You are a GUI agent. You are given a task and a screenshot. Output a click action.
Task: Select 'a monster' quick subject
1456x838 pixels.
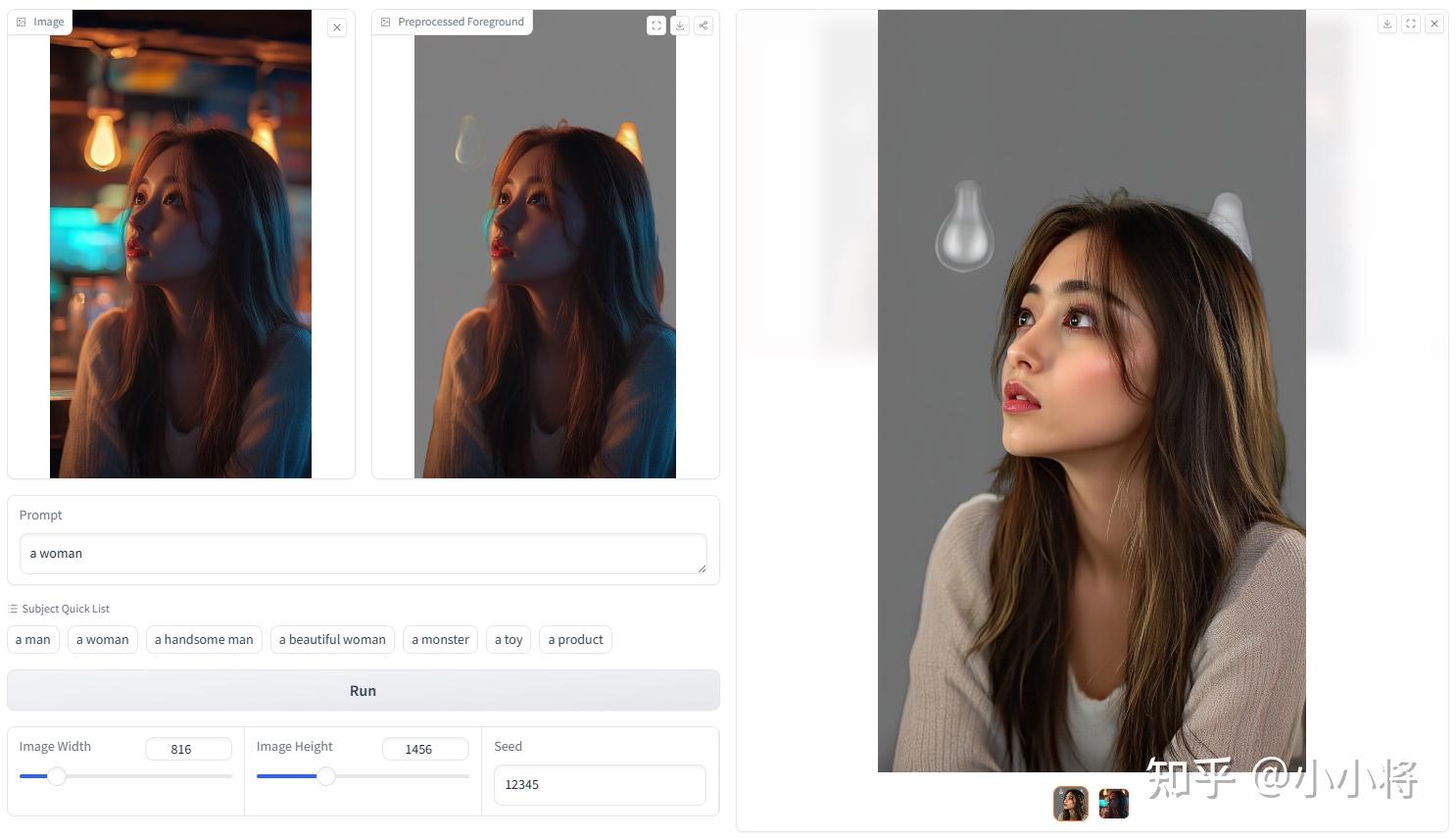[x=440, y=639]
